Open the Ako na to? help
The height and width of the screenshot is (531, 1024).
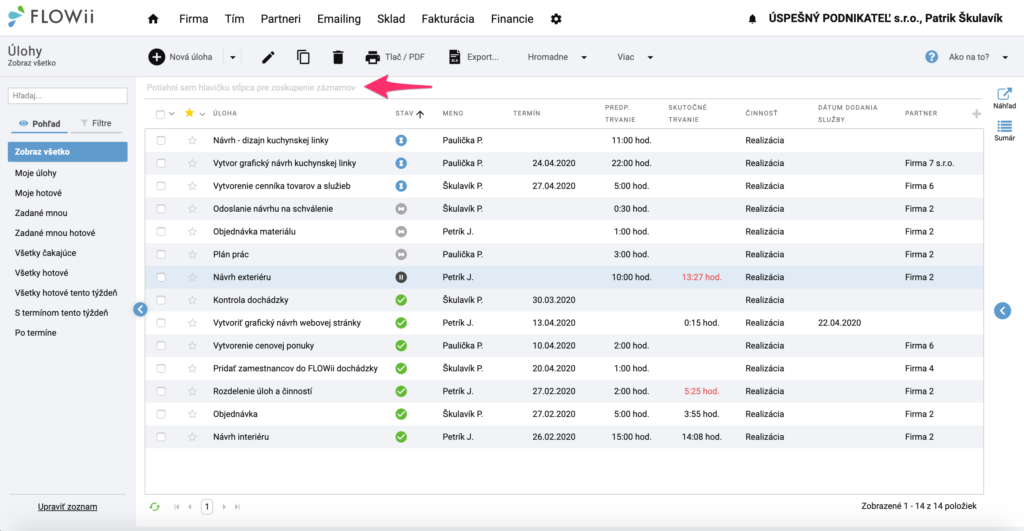[x=958, y=57]
